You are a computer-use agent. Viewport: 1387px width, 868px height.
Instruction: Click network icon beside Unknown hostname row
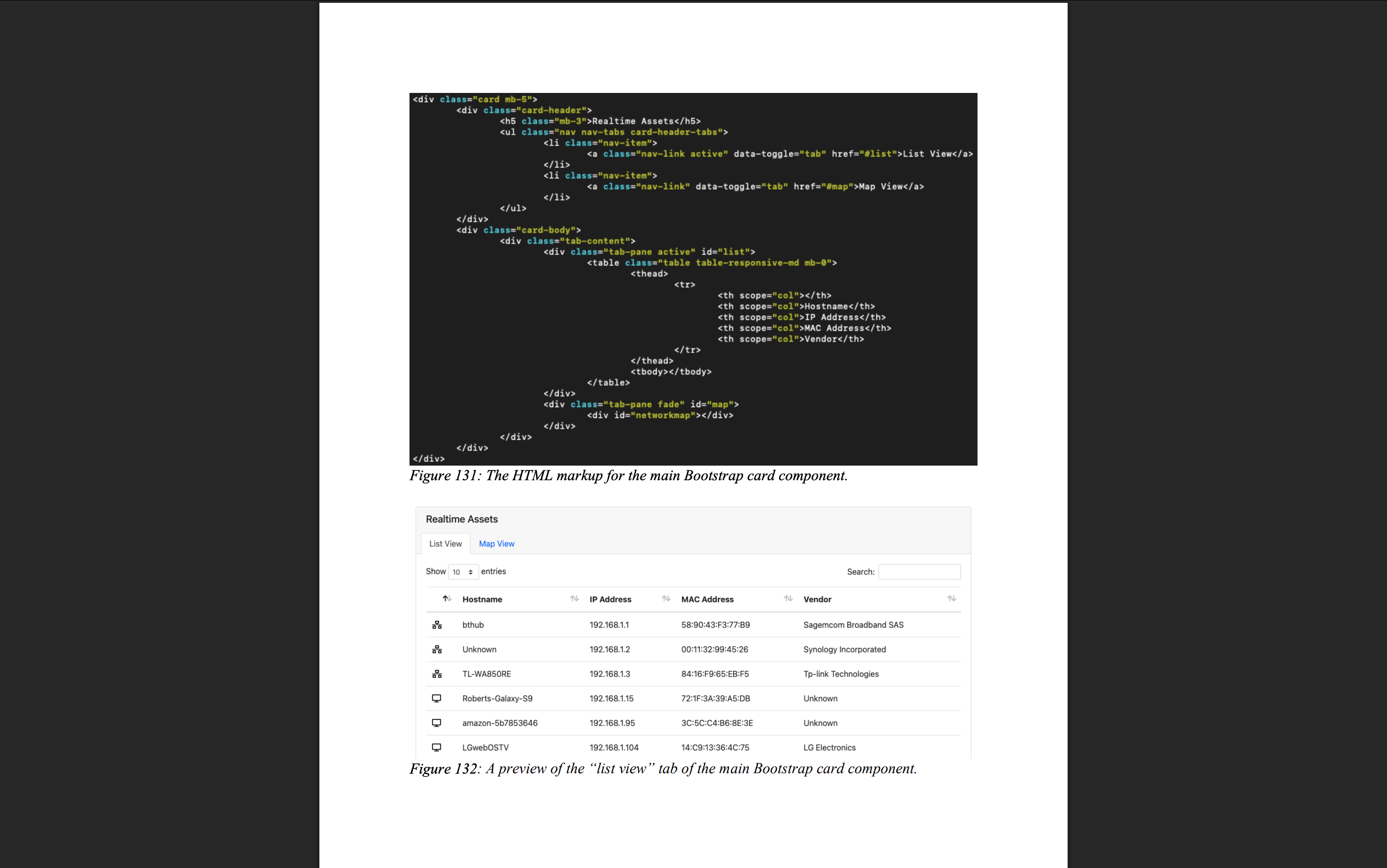coord(437,649)
